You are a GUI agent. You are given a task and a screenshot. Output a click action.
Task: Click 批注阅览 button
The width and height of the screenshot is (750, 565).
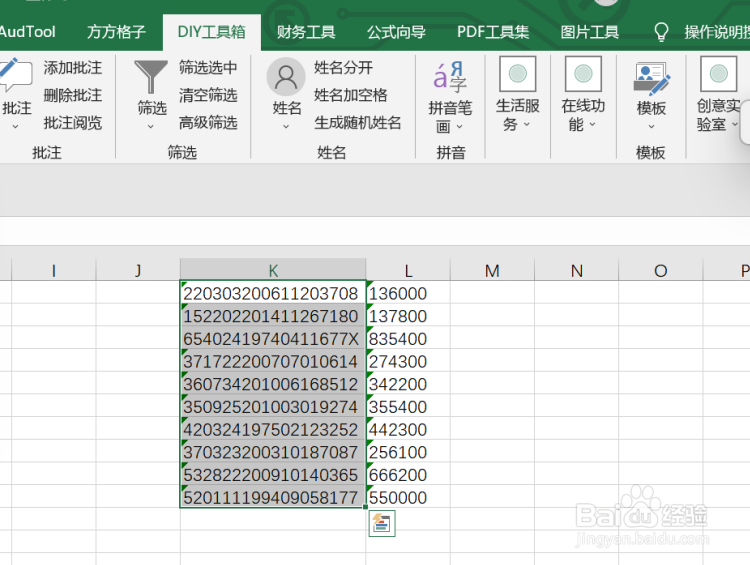(73, 123)
